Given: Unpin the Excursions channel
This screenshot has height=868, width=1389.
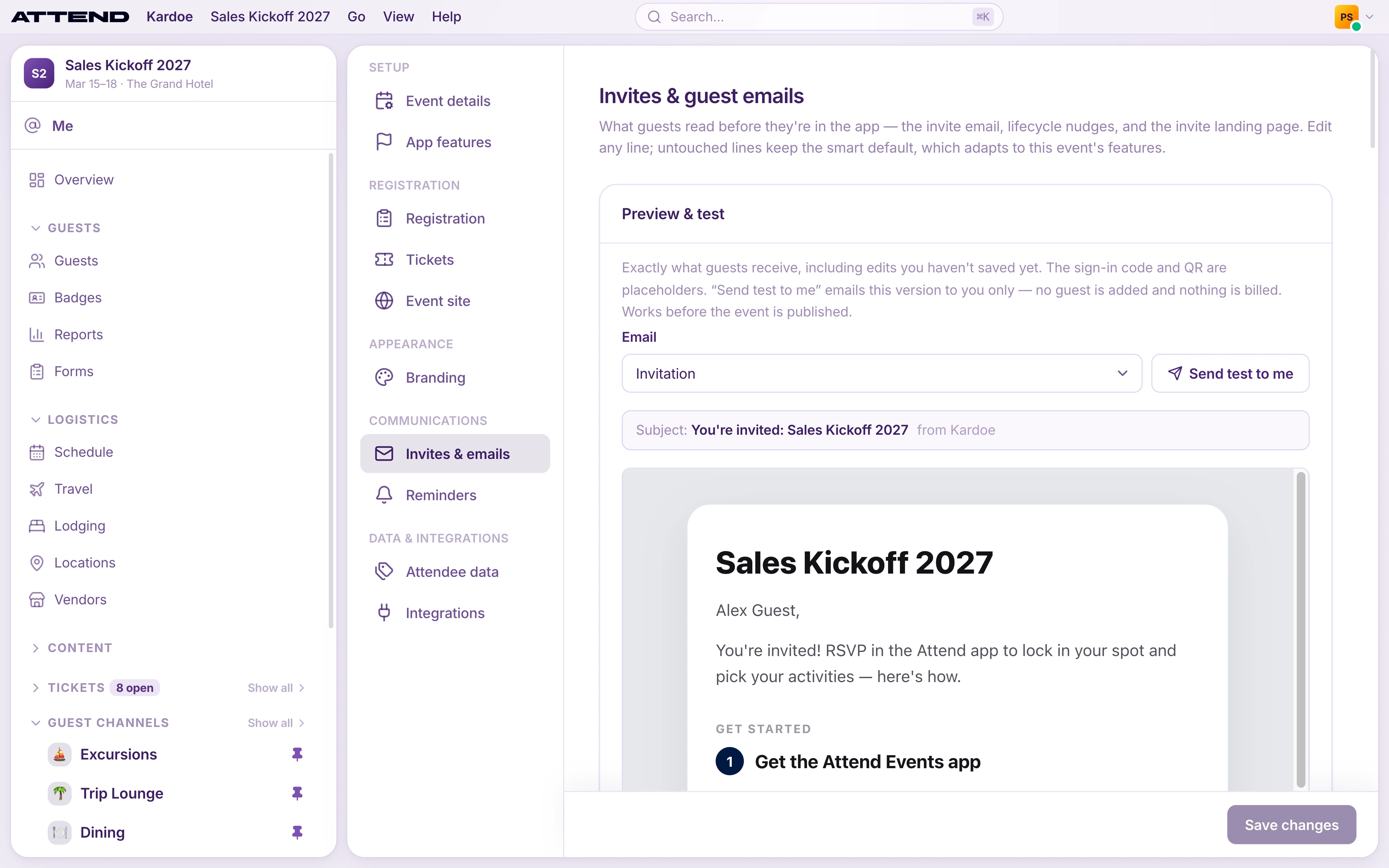Looking at the screenshot, I should pyautogui.click(x=297, y=754).
